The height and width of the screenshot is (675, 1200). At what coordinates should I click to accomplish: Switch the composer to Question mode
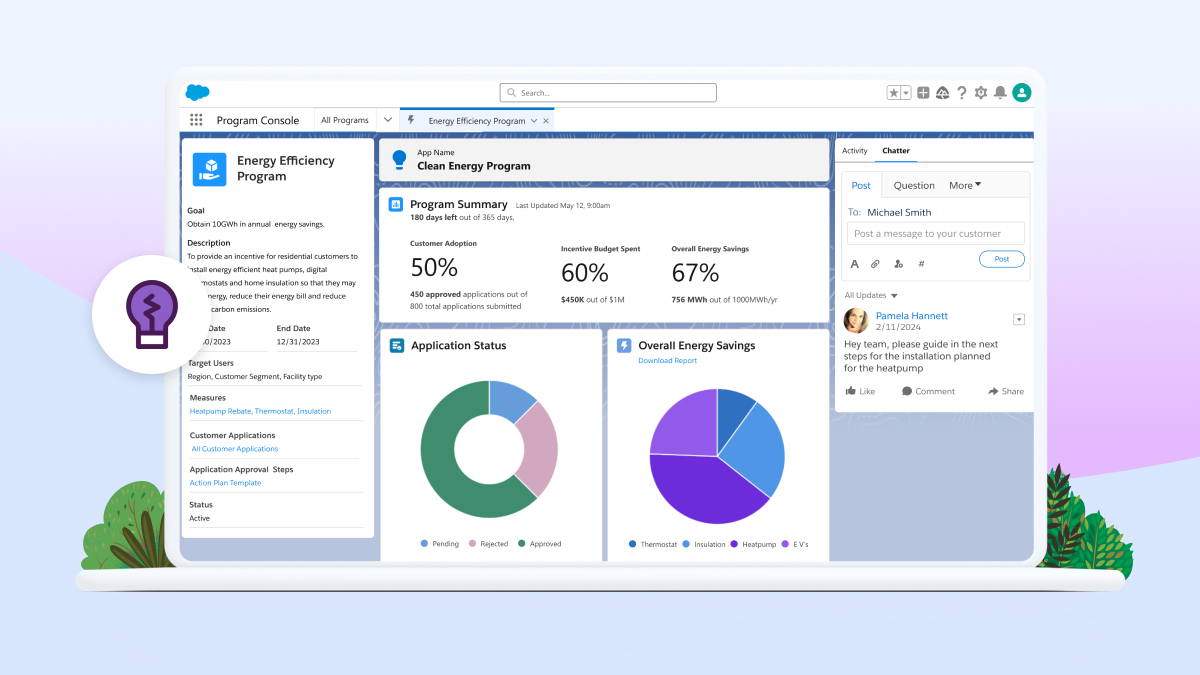point(913,185)
